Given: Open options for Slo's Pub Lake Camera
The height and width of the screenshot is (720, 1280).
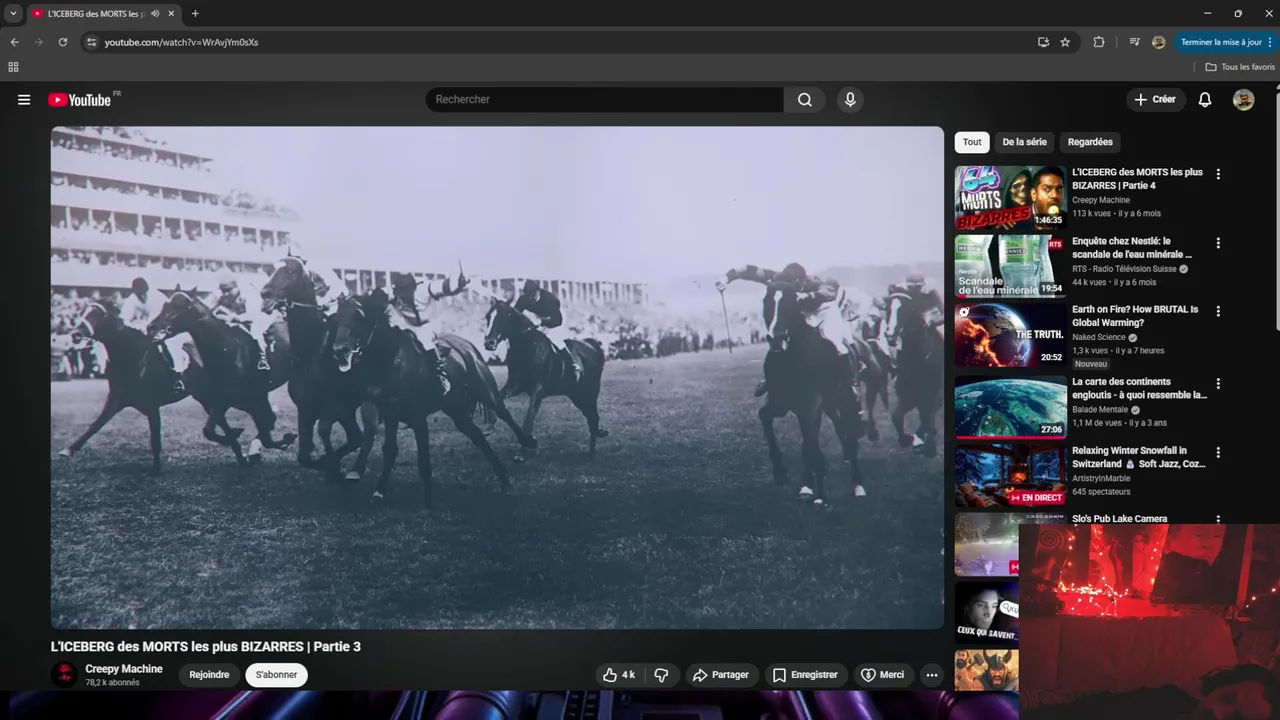Looking at the screenshot, I should (x=1218, y=519).
